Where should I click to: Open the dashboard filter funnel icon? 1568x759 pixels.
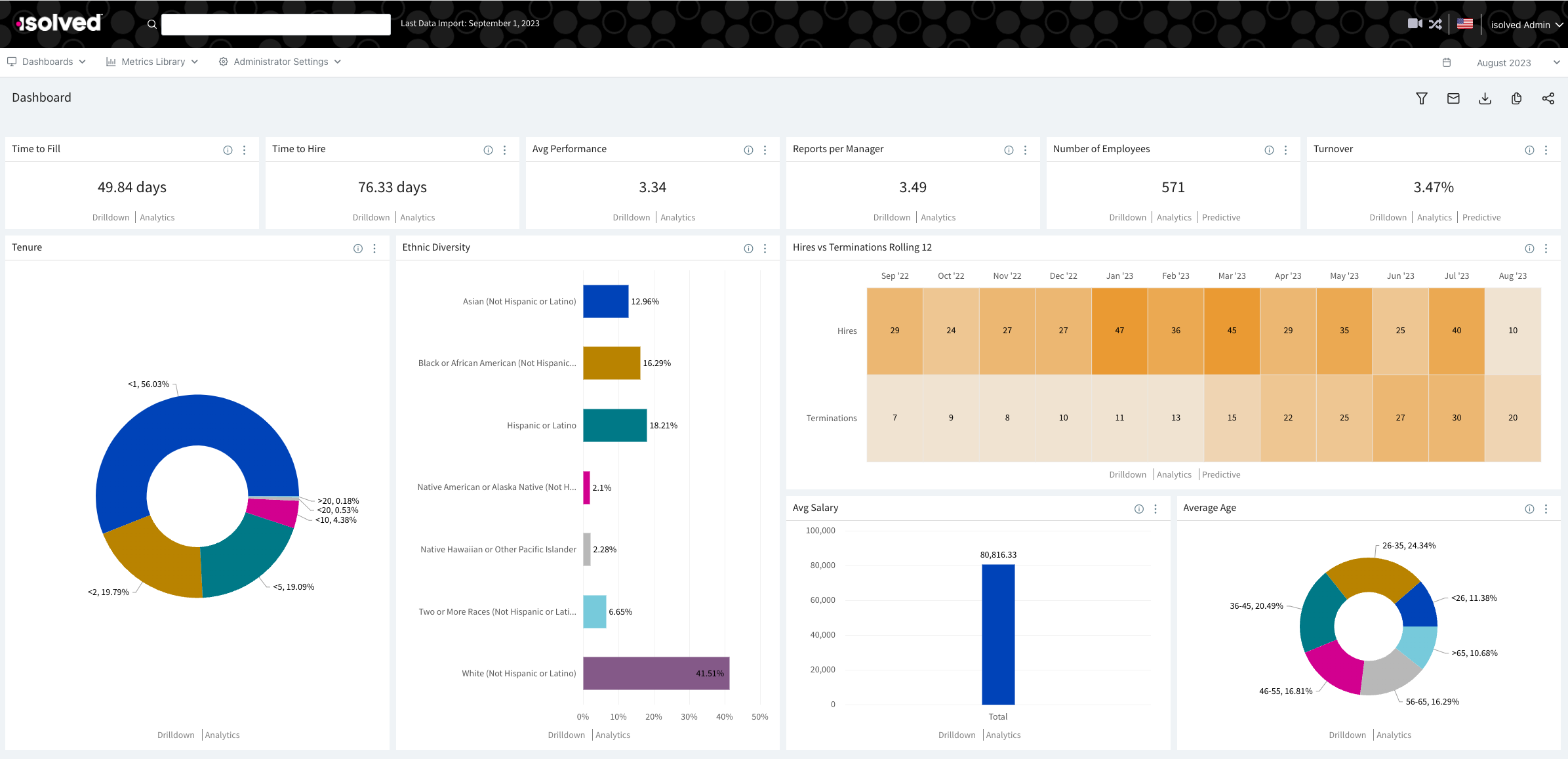point(1421,98)
